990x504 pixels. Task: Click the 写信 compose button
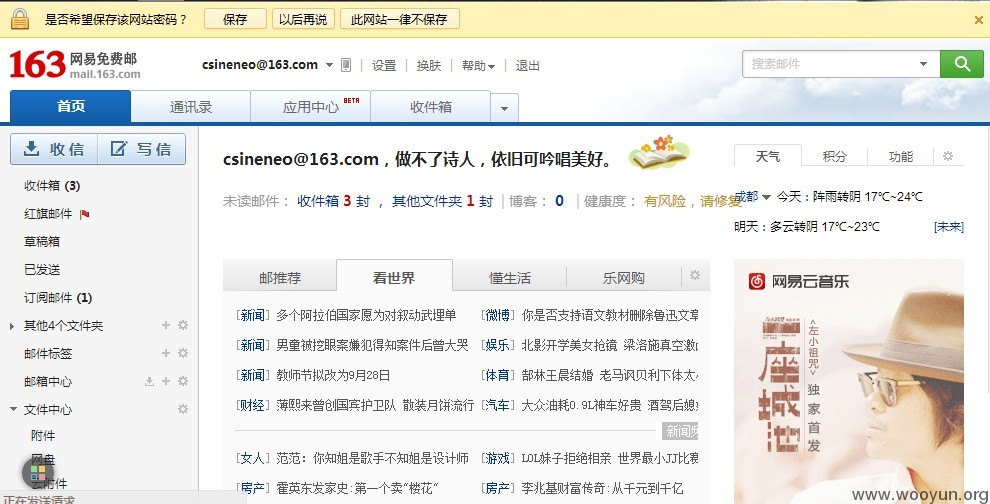coord(142,149)
